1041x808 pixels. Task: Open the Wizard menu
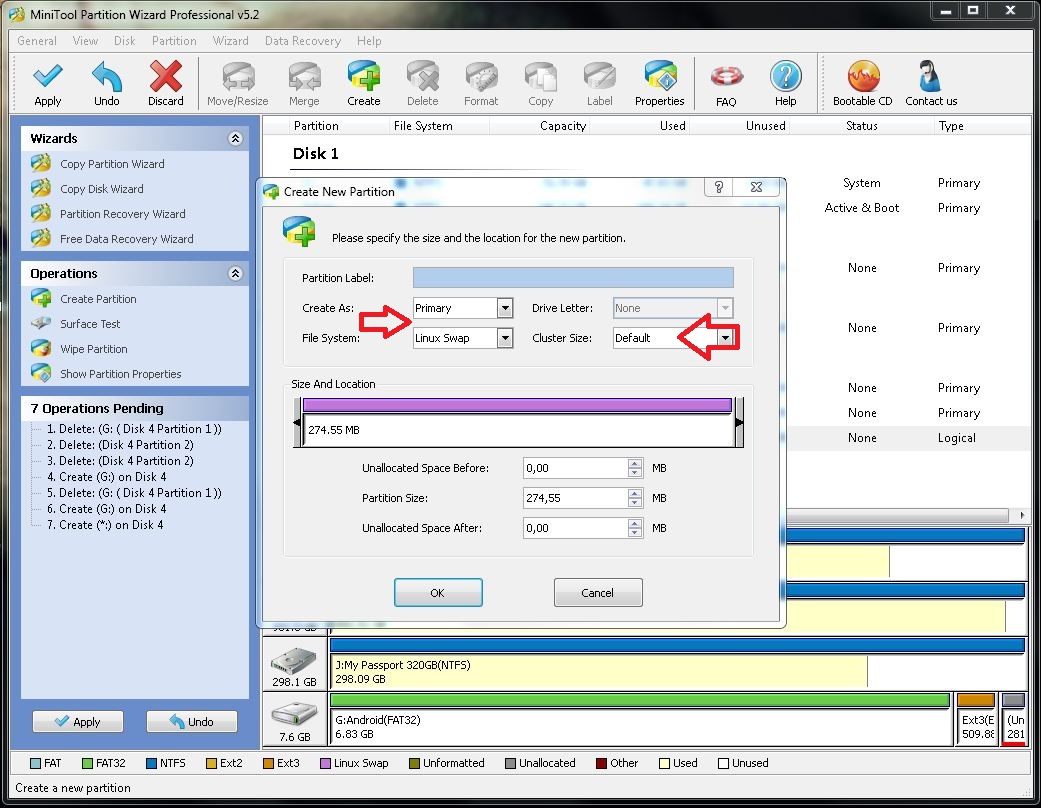[230, 41]
